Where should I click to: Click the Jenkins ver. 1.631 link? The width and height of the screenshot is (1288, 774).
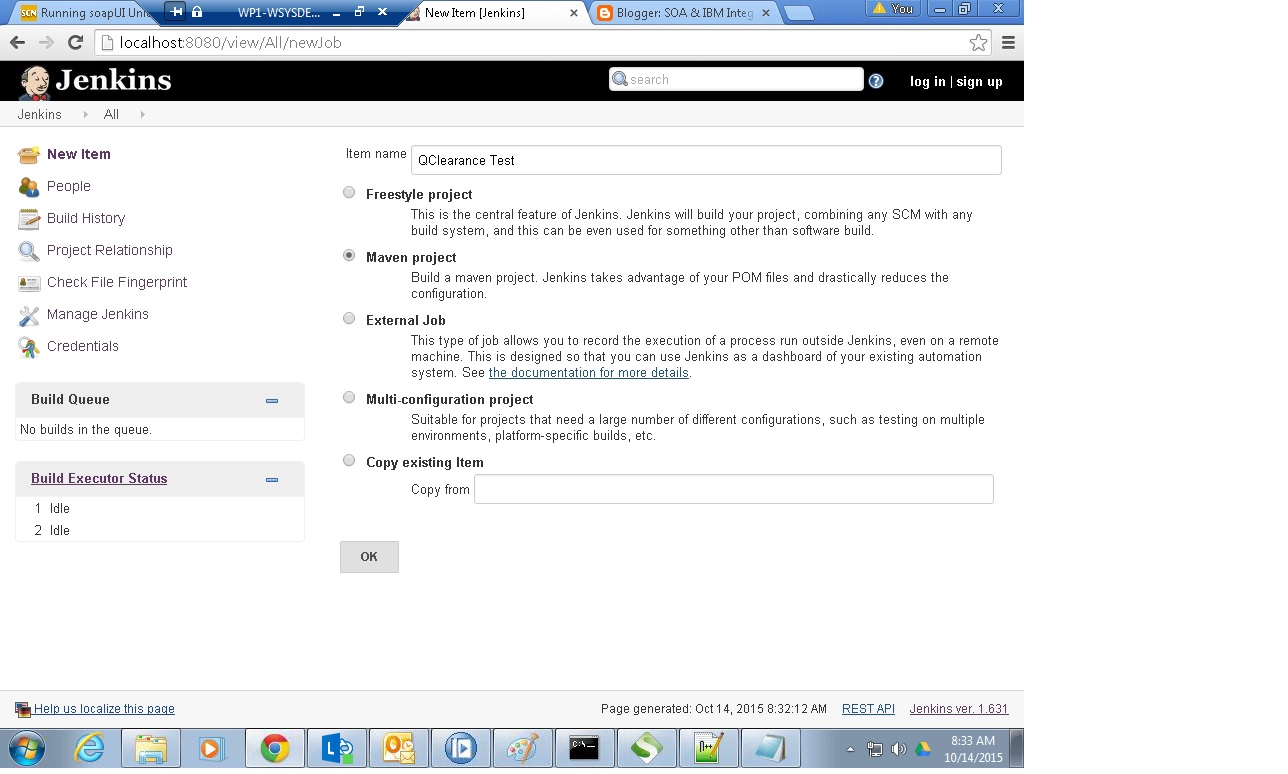coord(959,709)
